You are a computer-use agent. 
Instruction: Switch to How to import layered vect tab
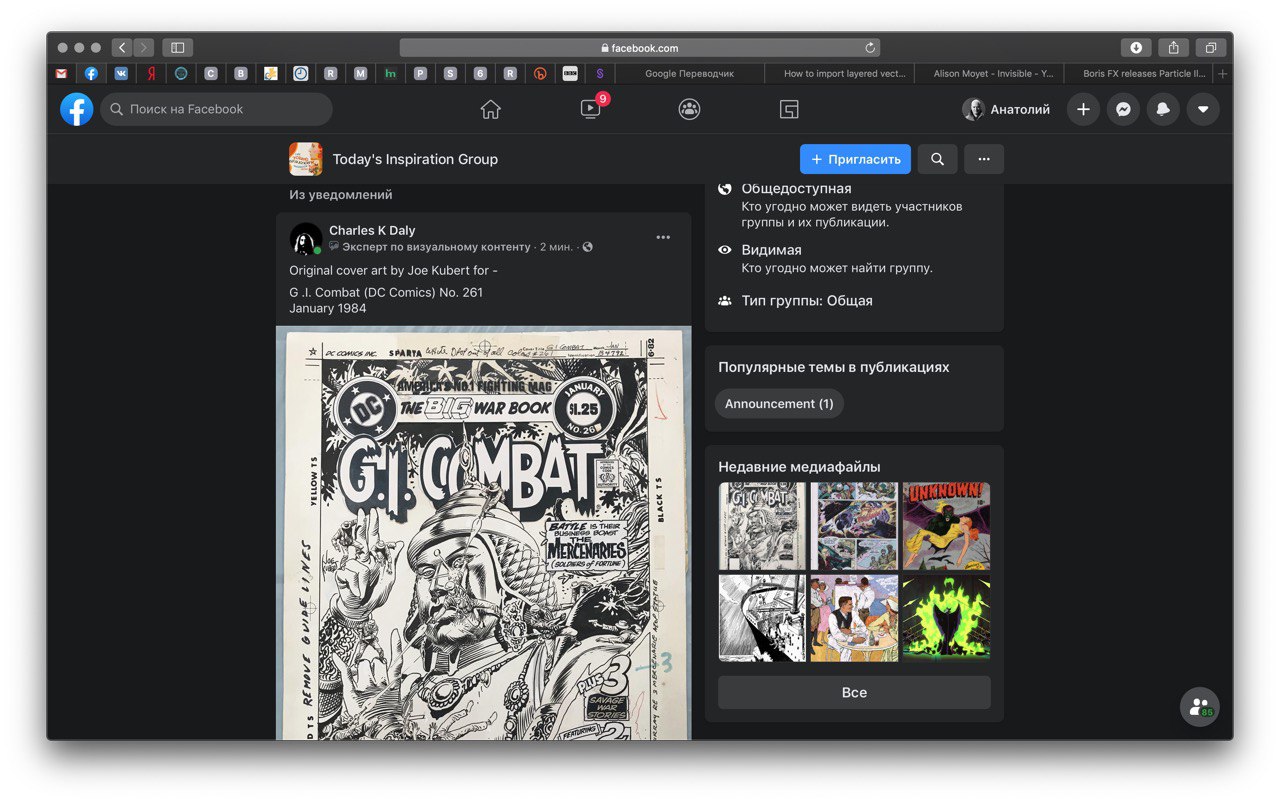[x=839, y=73]
